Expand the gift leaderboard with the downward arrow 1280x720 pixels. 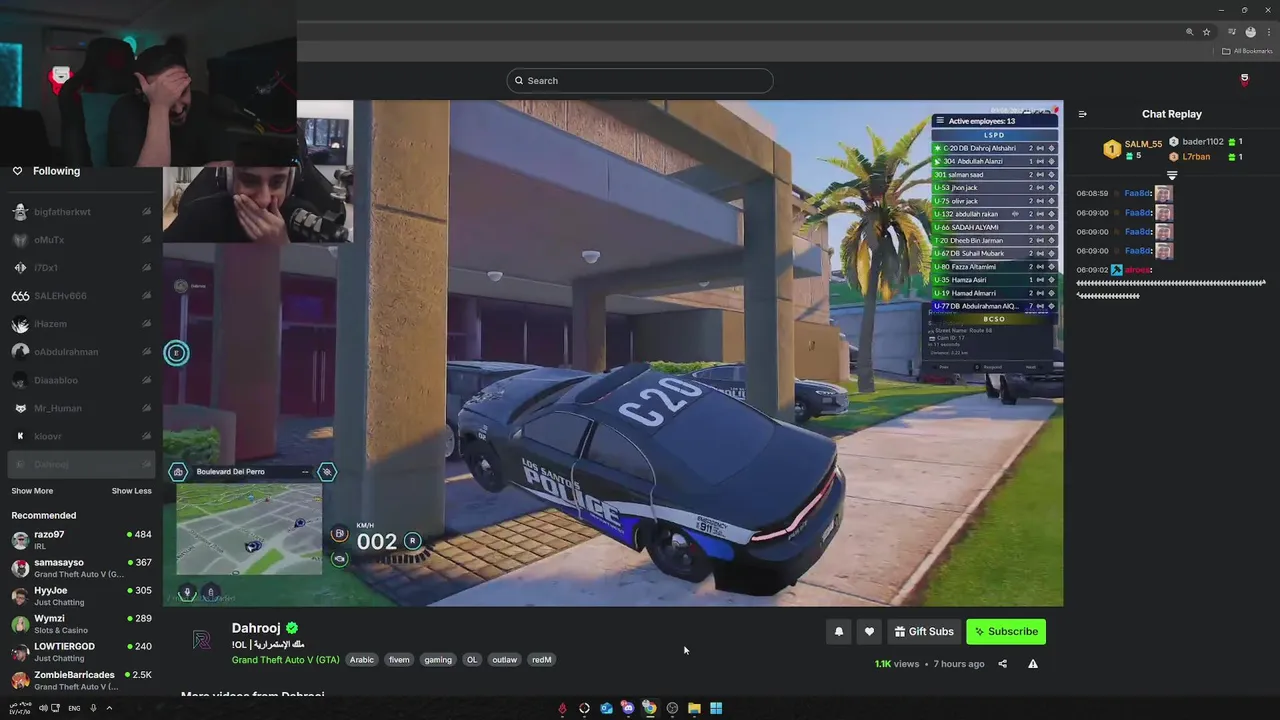coord(1172,175)
